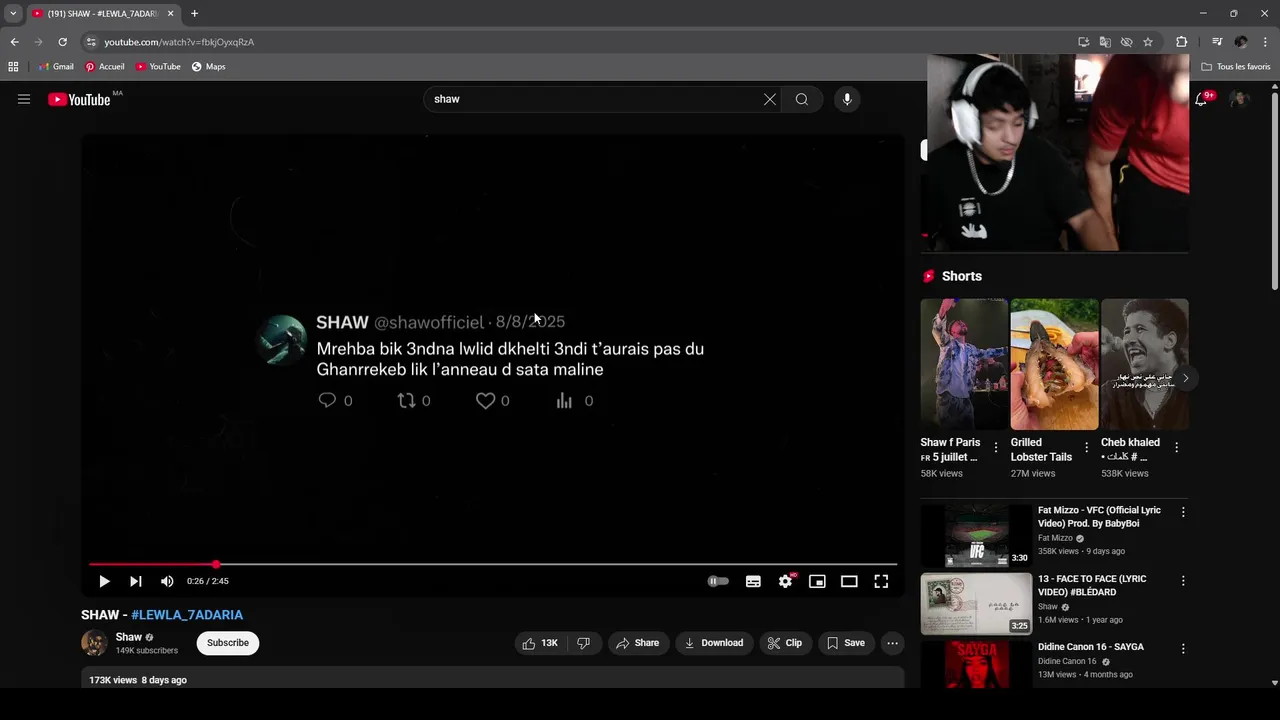The width and height of the screenshot is (1280, 720).
Task: Close the SHAW LEWLA_7ADARIA tab
Action: [170, 13]
